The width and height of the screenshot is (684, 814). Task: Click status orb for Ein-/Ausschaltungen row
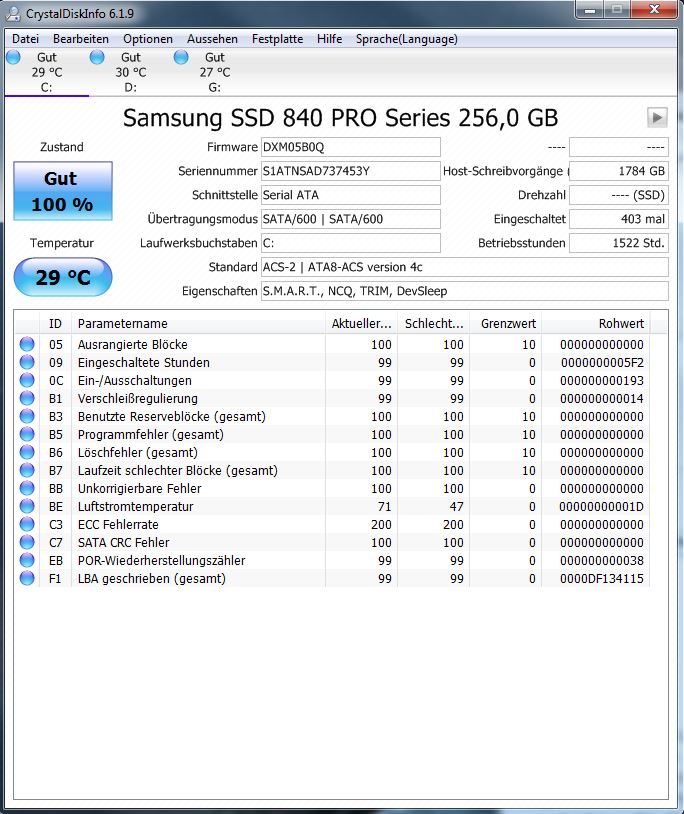tap(27, 380)
